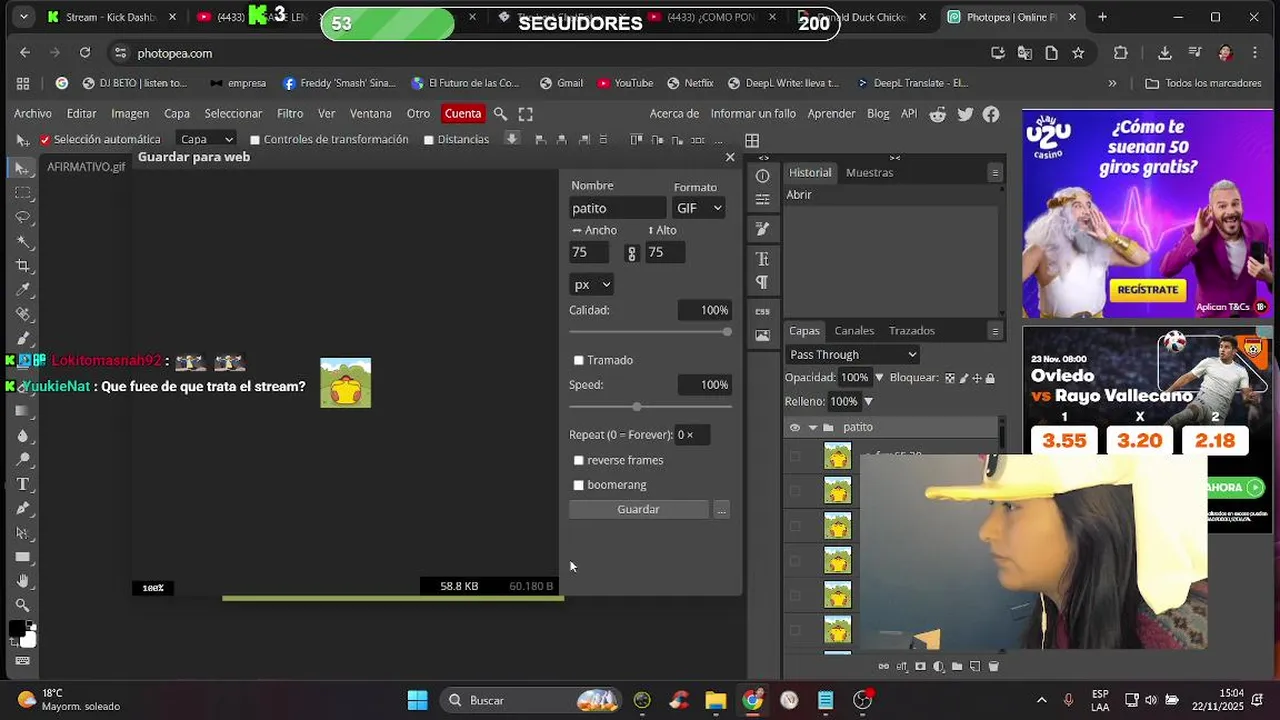The width and height of the screenshot is (1280, 720).
Task: Open the Brush settings panel icon
Action: [763, 229]
